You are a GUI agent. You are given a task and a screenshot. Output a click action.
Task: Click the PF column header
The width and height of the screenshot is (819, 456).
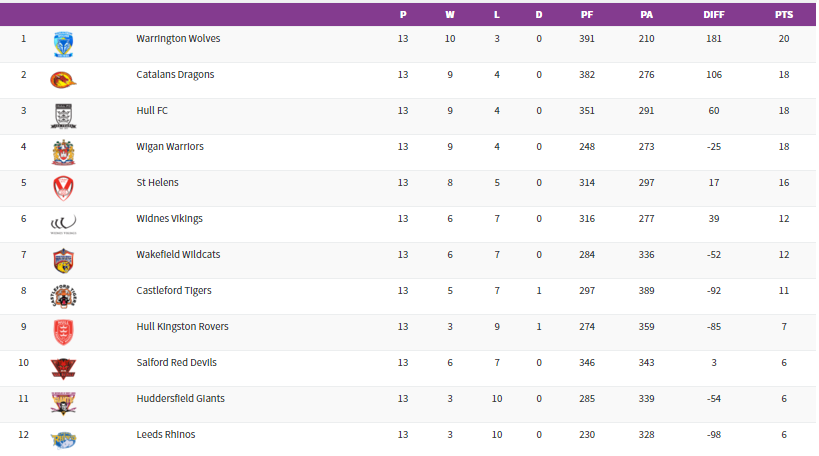[587, 15]
